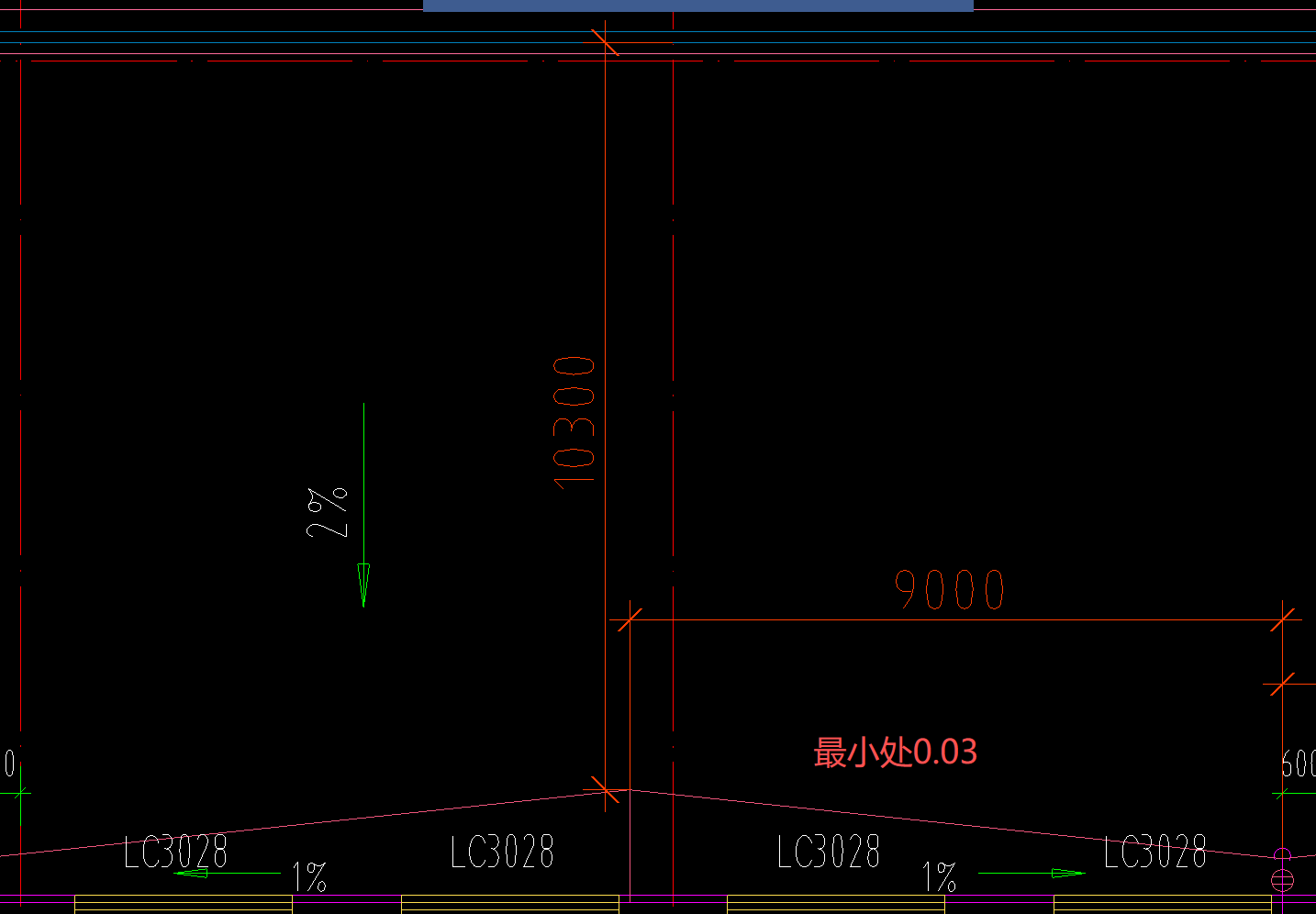Select the vertical 10300 dimension text
Image resolution: width=1316 pixels, height=914 pixels.
[574, 422]
